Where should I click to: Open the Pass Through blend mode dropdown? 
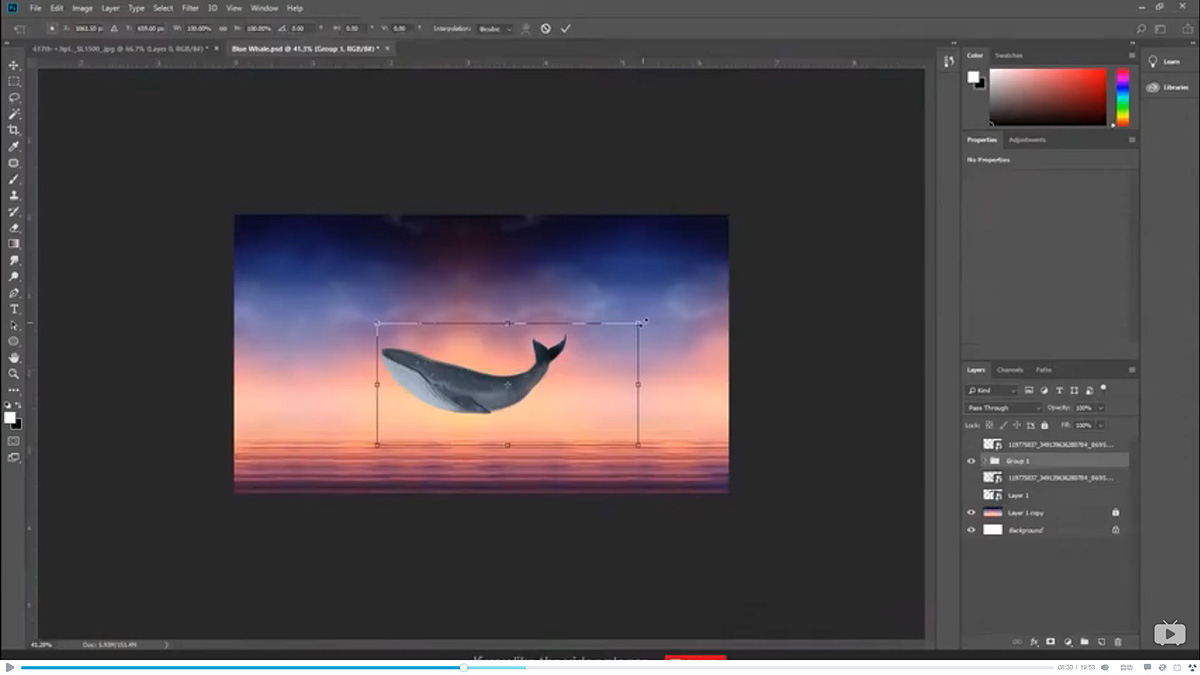click(x=1003, y=406)
